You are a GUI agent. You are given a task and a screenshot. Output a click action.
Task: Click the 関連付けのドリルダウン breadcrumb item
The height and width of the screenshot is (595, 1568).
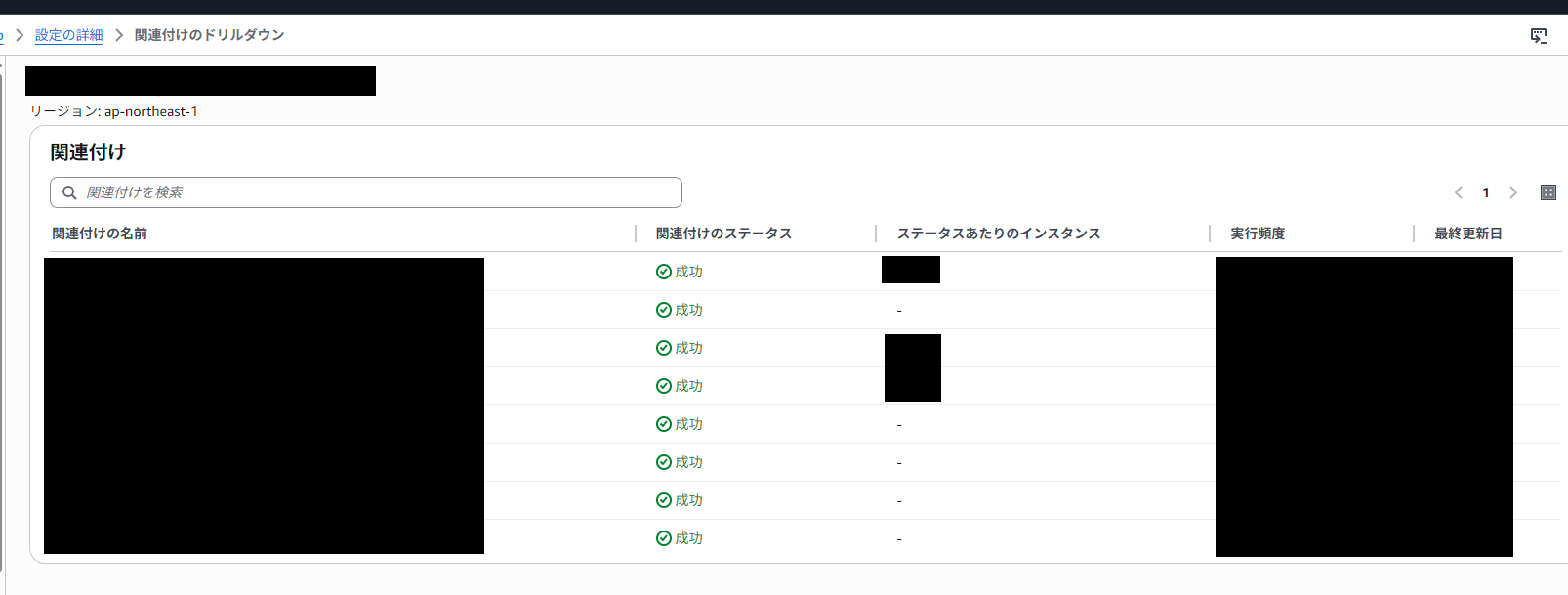pos(209,35)
